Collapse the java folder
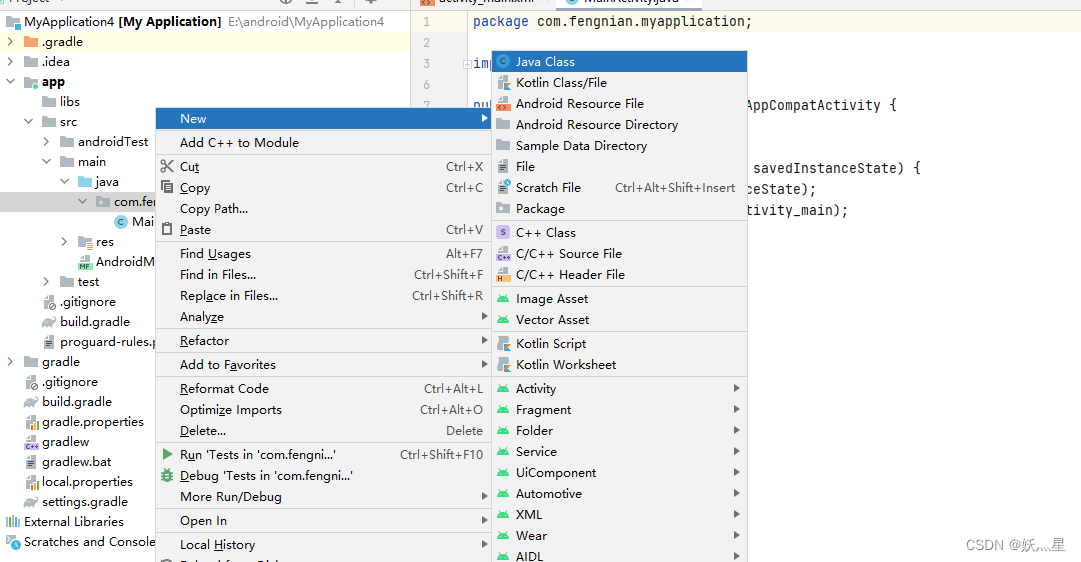This screenshot has height=562, width=1081. (64, 181)
